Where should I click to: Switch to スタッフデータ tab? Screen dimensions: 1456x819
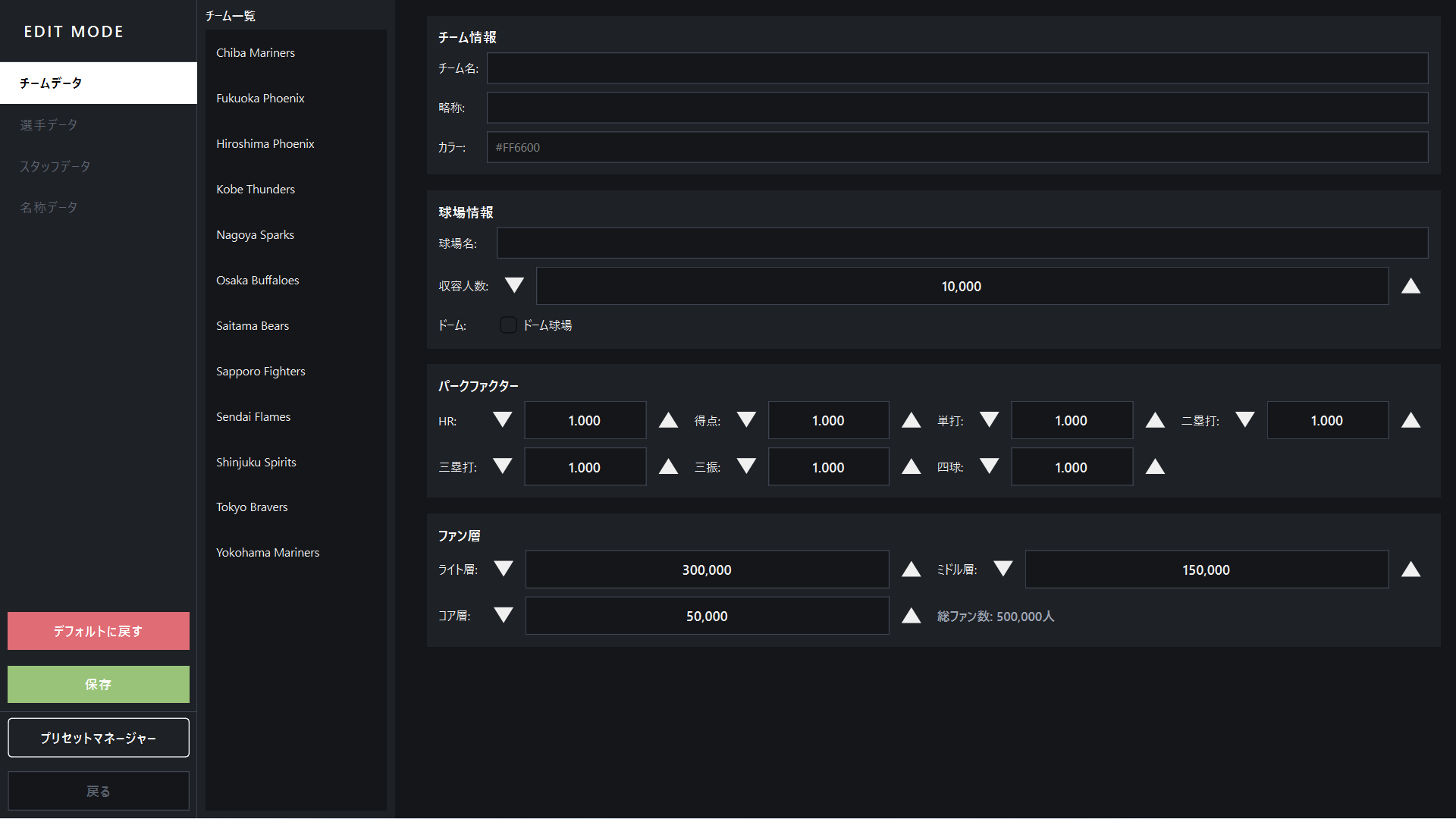point(55,166)
